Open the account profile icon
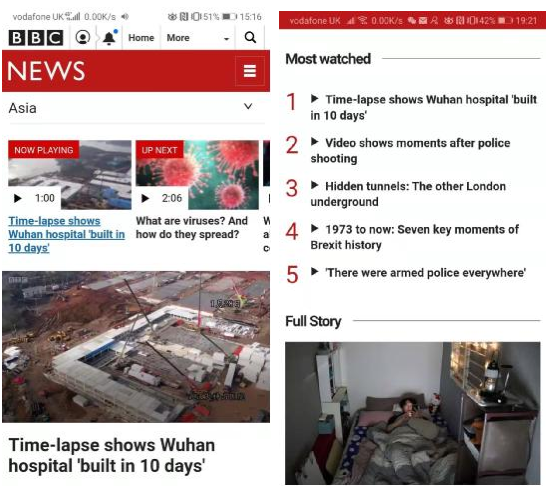Screen dimensions: 549x491 pos(83,37)
